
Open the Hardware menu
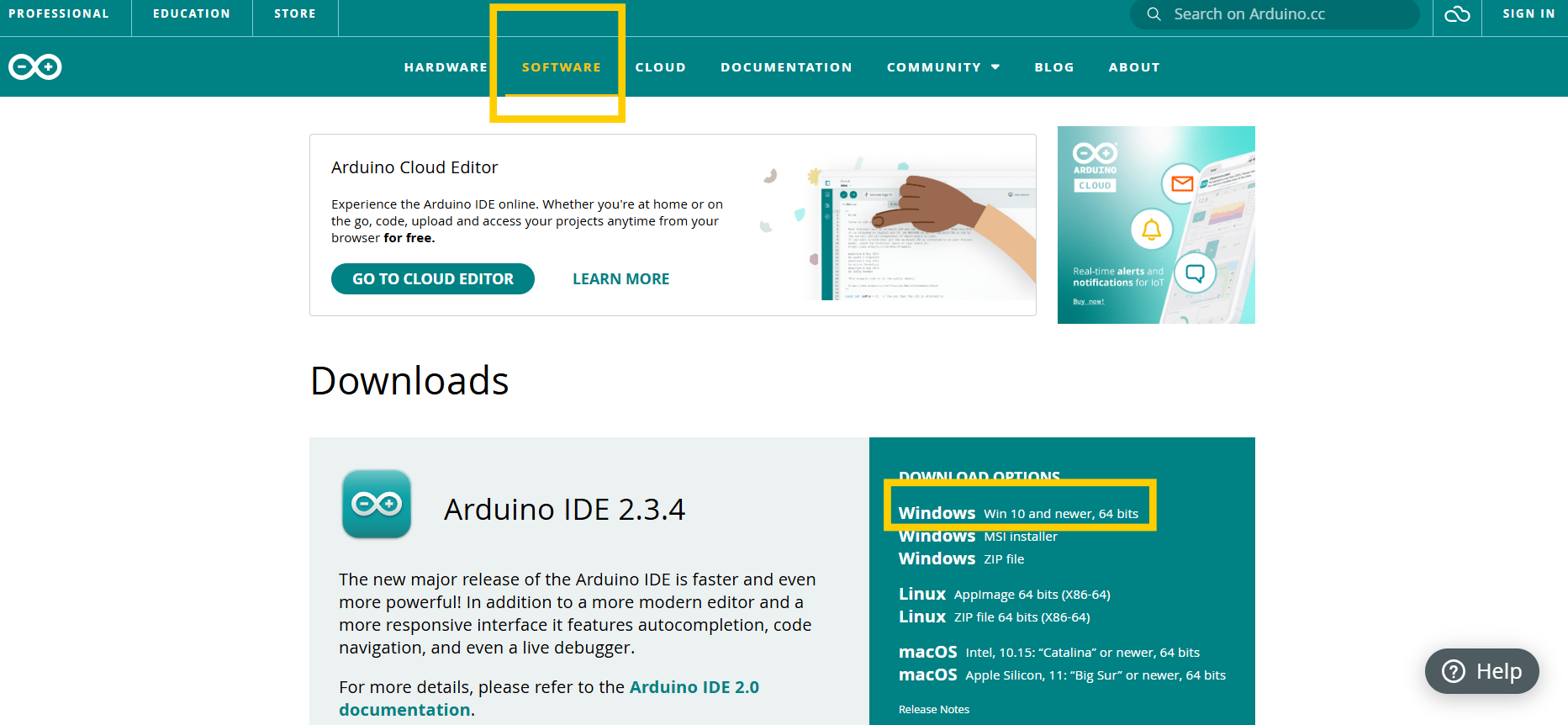point(446,67)
